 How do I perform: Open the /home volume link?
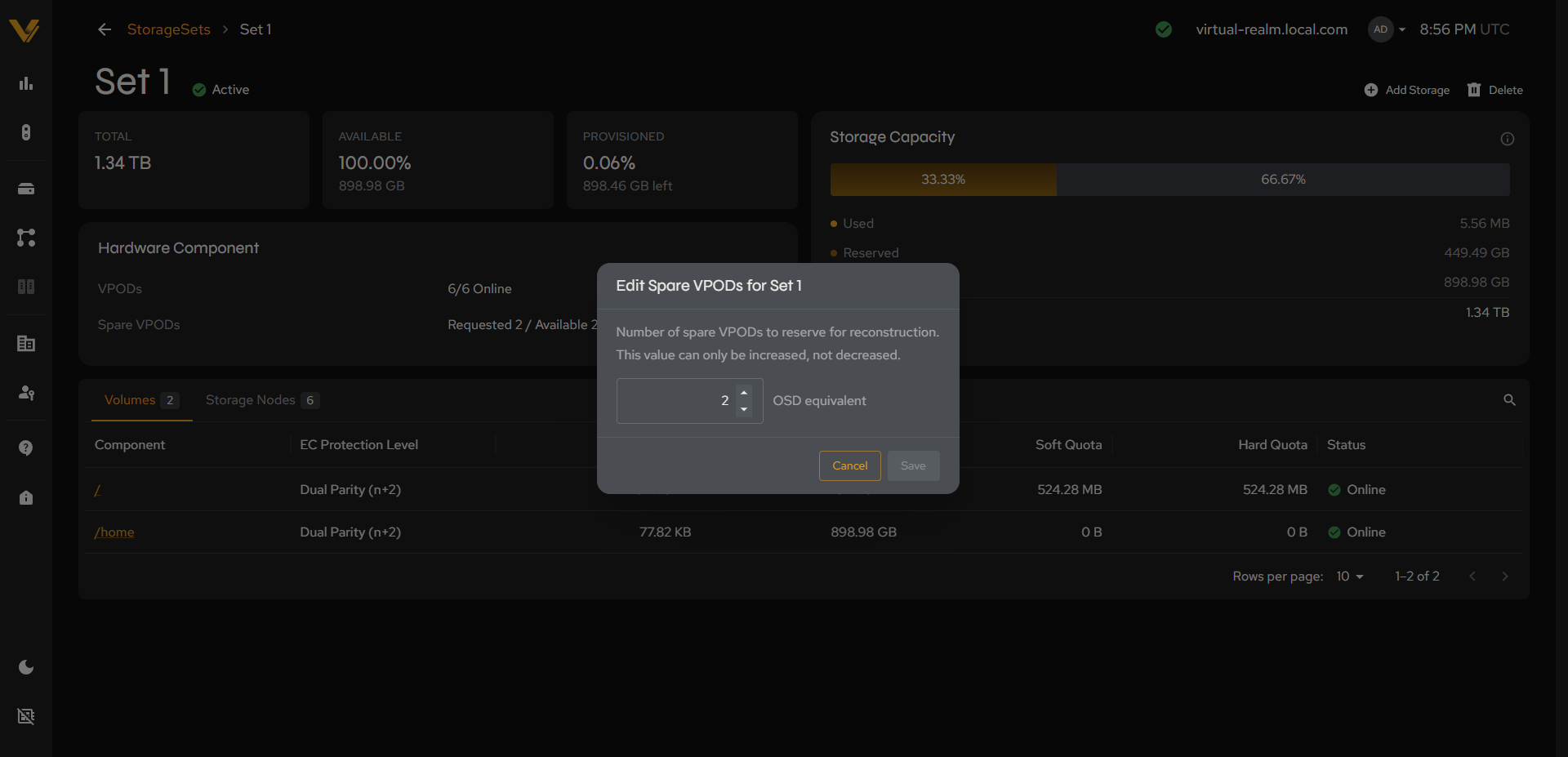click(x=114, y=532)
